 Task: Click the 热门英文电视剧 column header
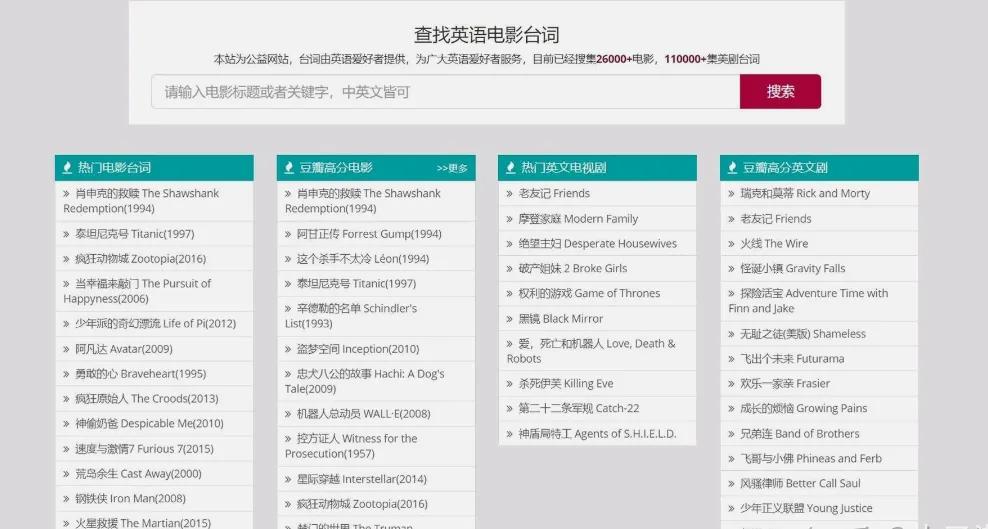point(597,168)
